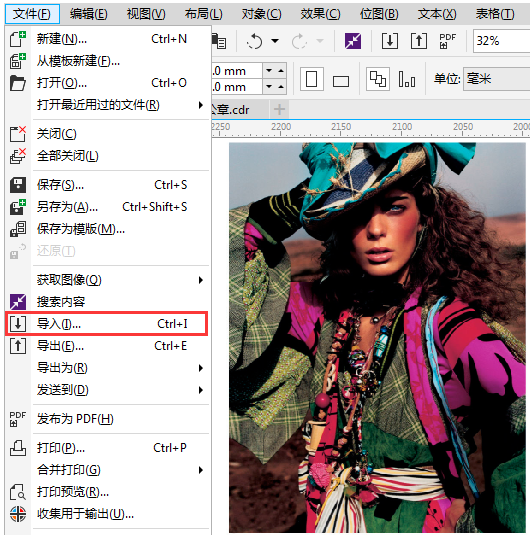
Task: Click the lower mm page size field
Action: pos(237,87)
